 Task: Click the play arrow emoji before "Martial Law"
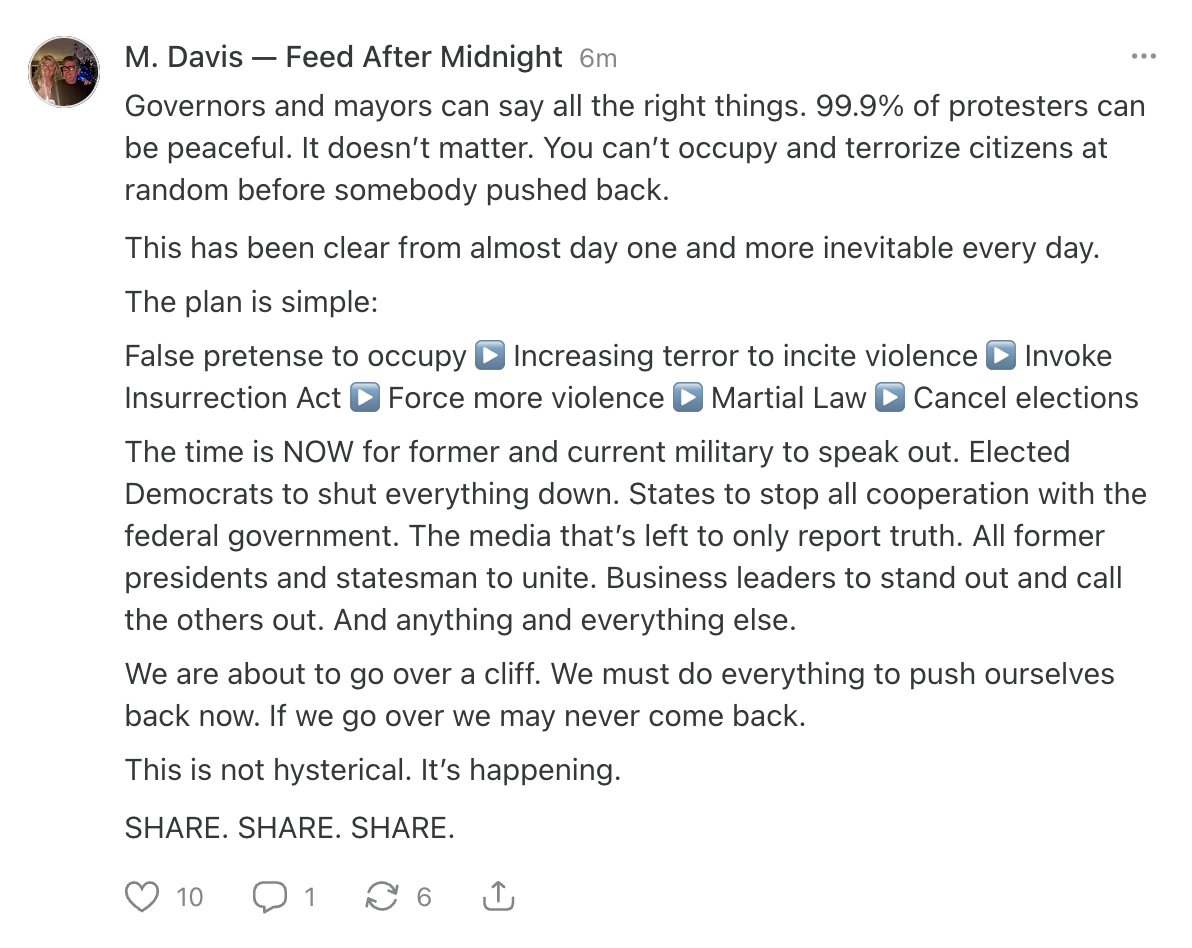(688, 398)
